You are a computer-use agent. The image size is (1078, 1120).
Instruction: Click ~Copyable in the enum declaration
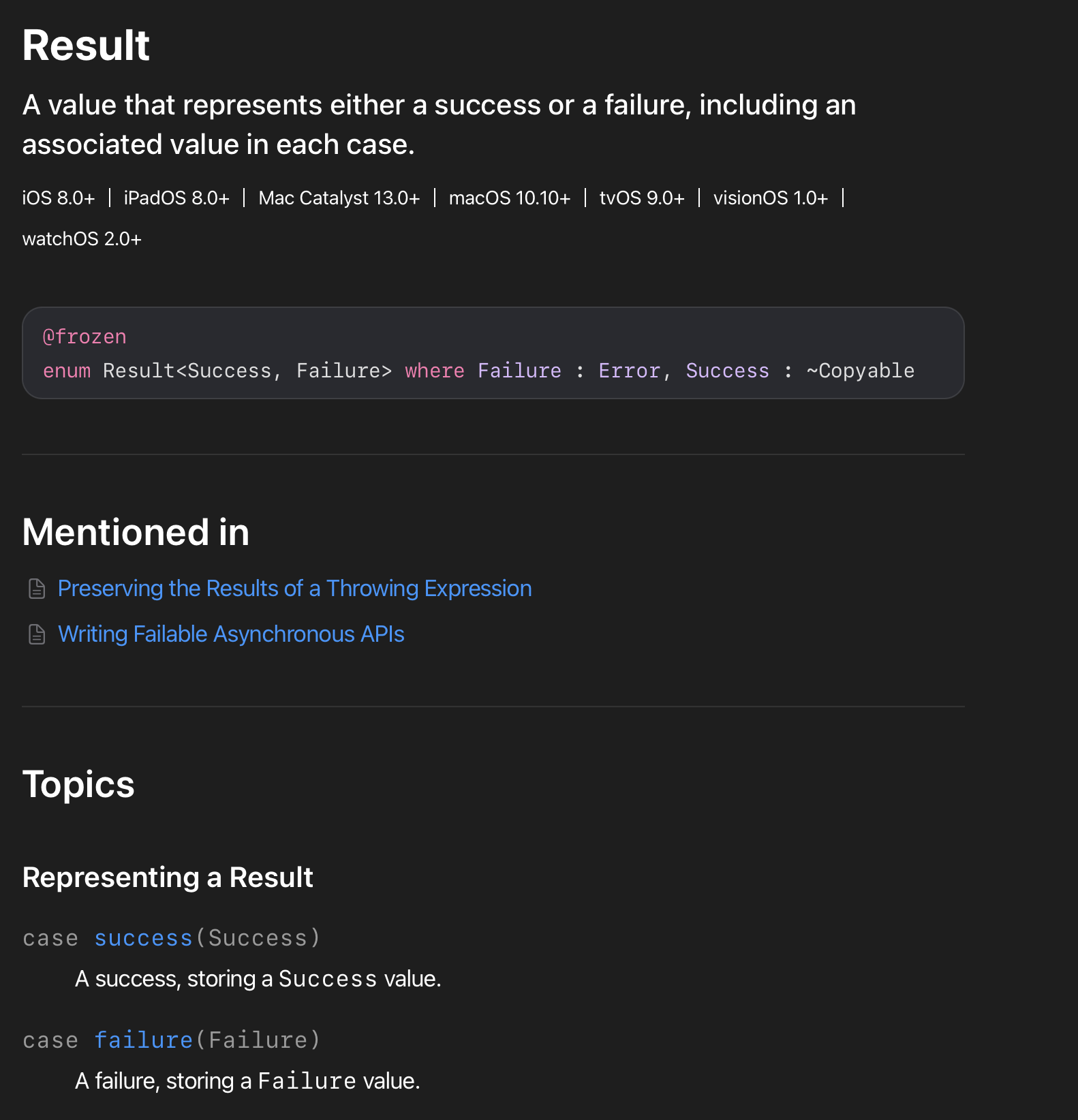click(860, 371)
